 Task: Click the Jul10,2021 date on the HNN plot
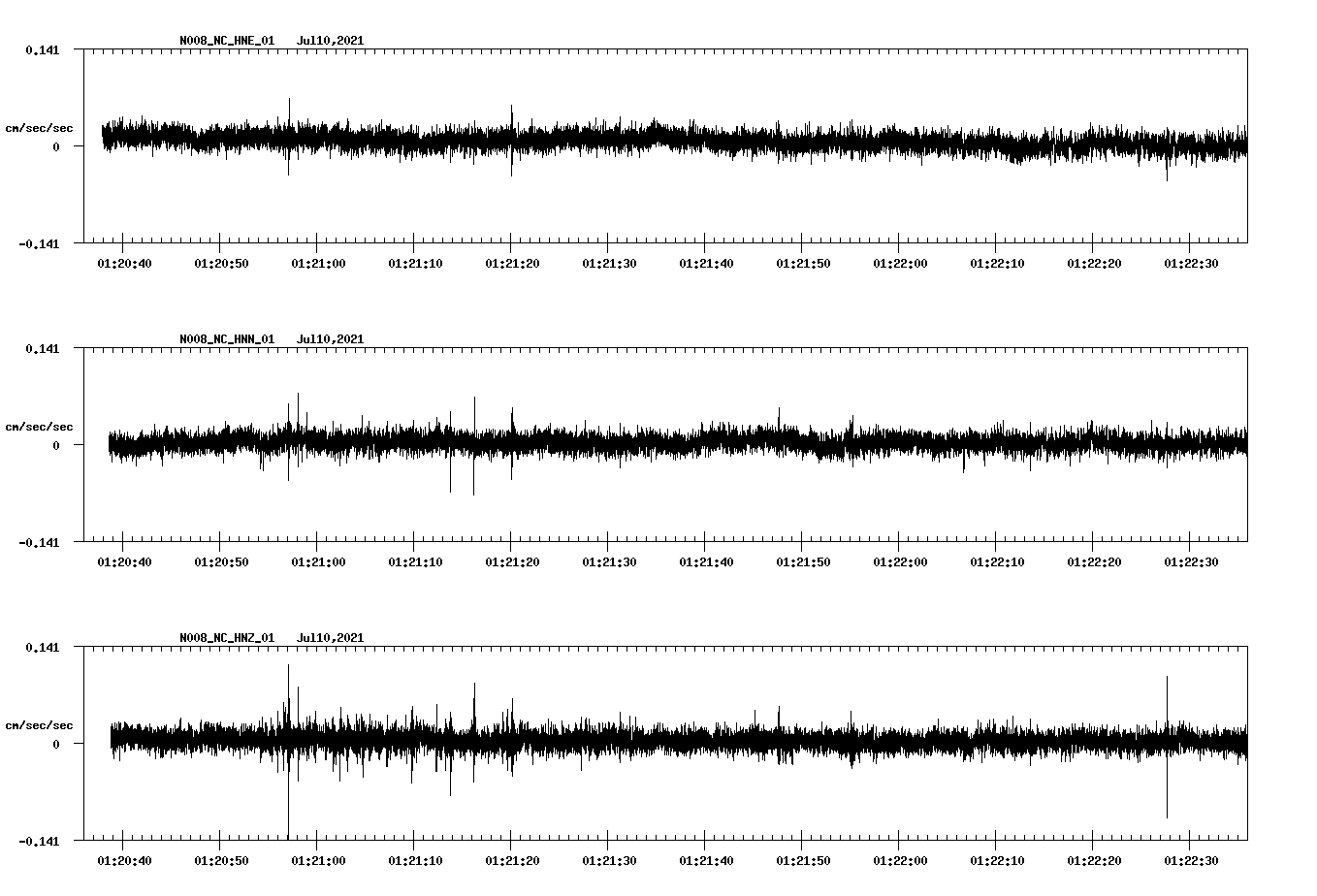point(330,339)
